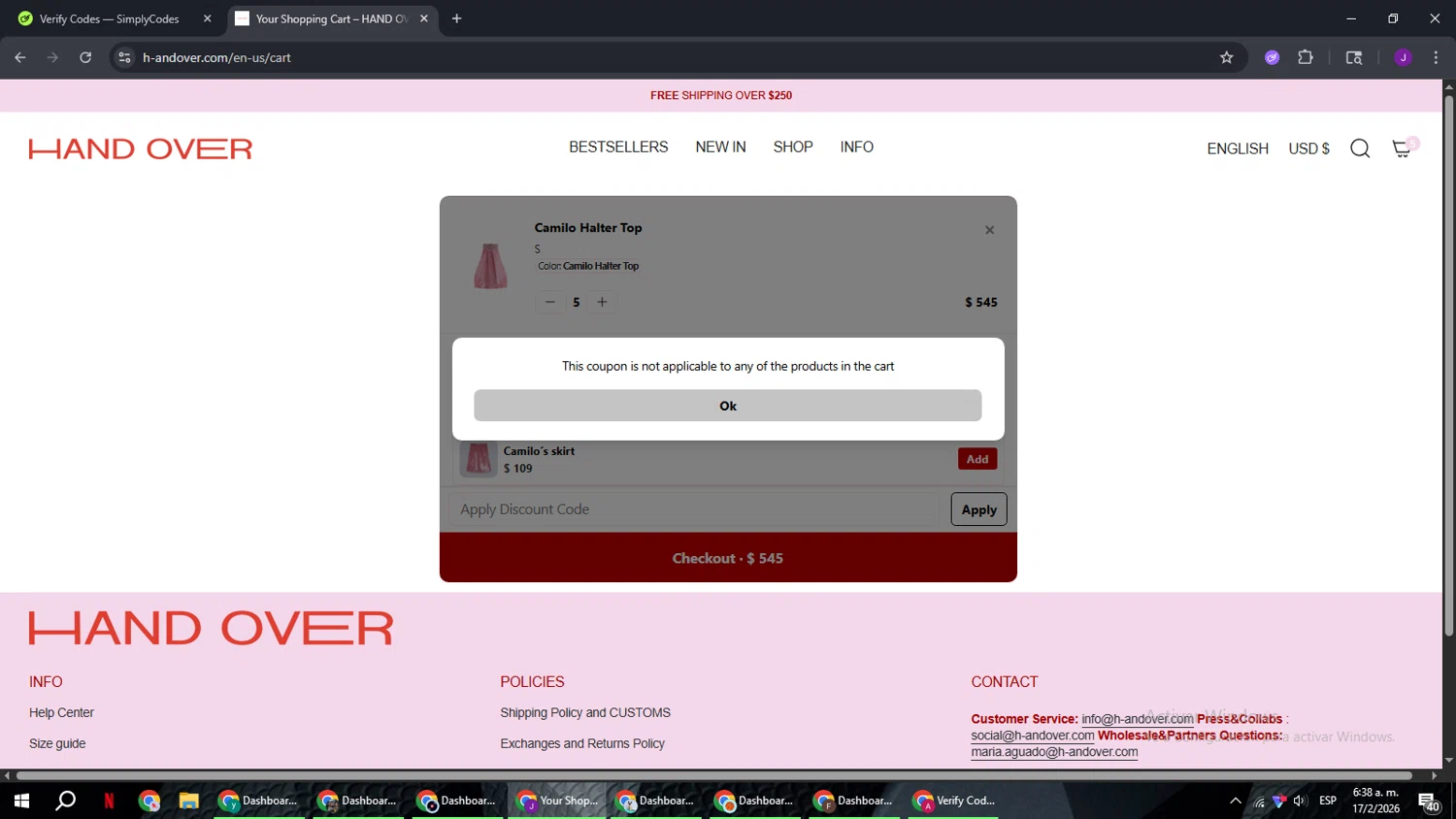
Task: Decrease quantity with the minus button
Action: pos(549,302)
